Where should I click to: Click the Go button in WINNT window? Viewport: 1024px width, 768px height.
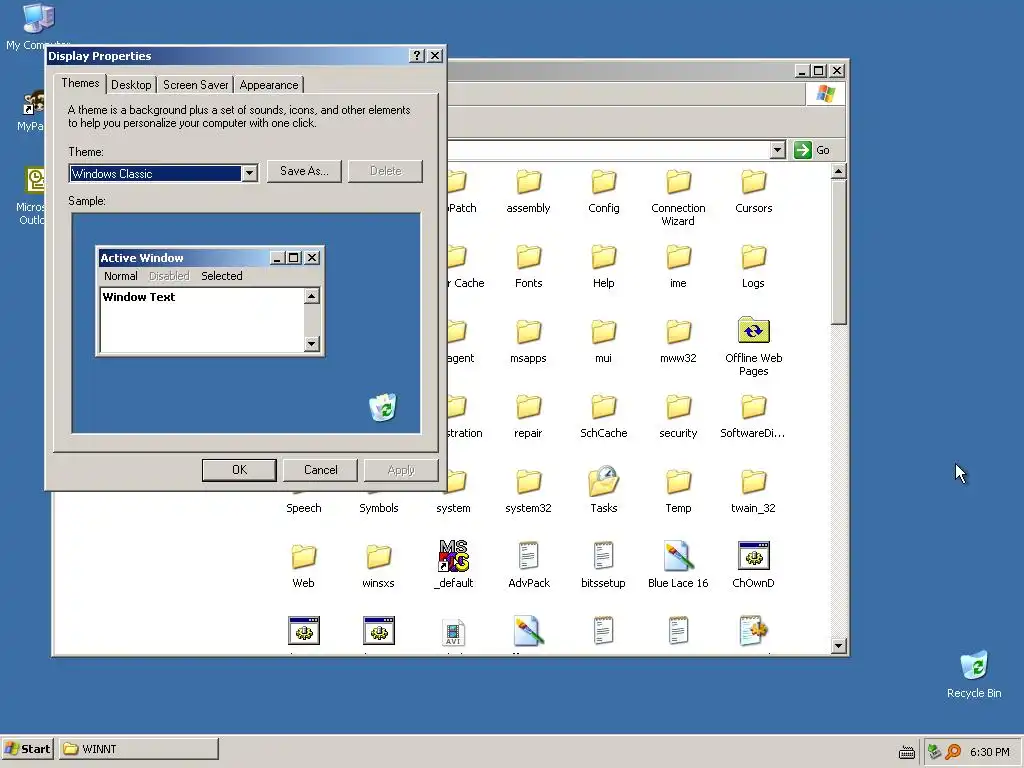click(812, 150)
